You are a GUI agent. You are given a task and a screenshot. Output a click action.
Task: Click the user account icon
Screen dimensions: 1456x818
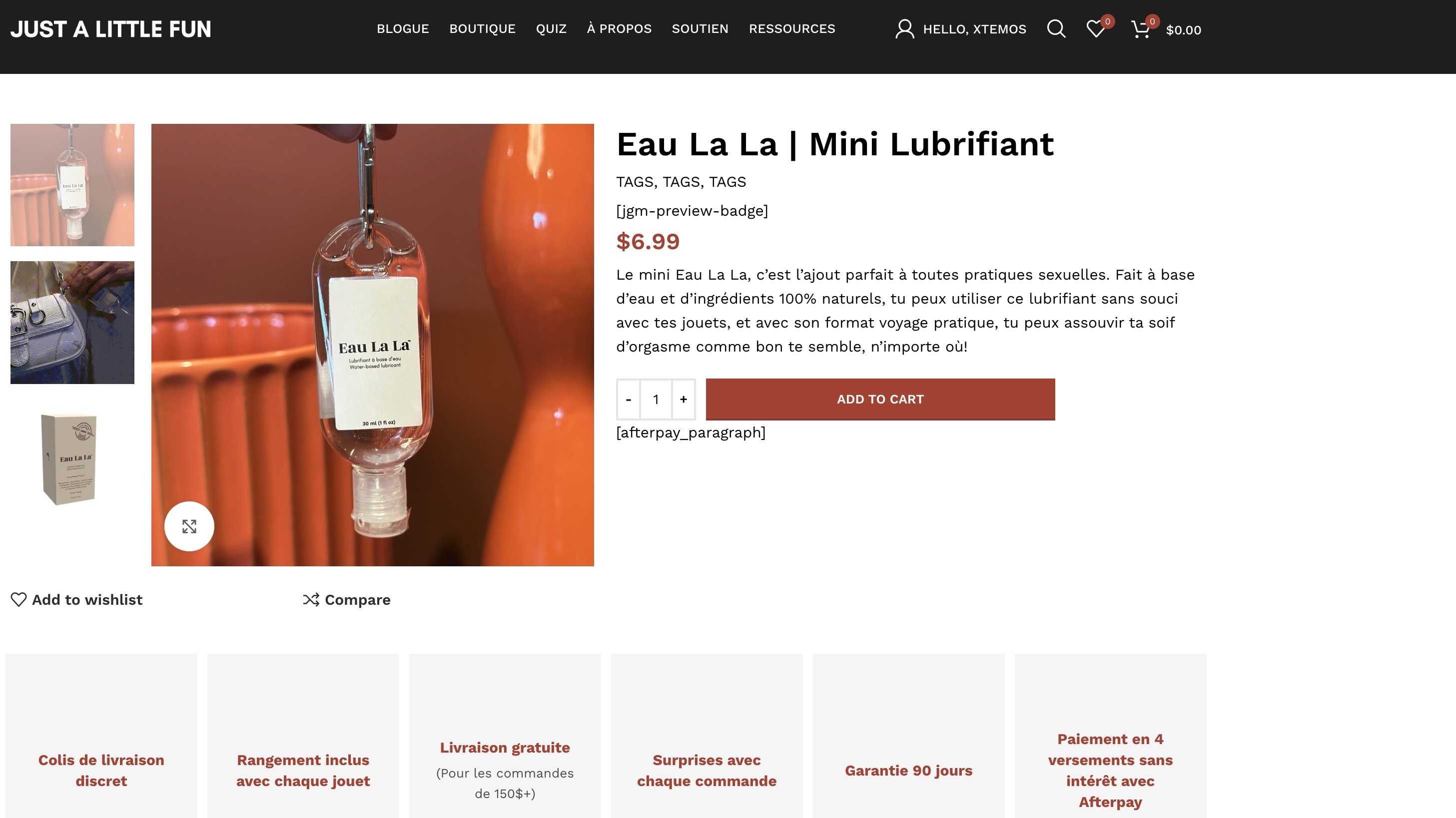[x=904, y=29]
